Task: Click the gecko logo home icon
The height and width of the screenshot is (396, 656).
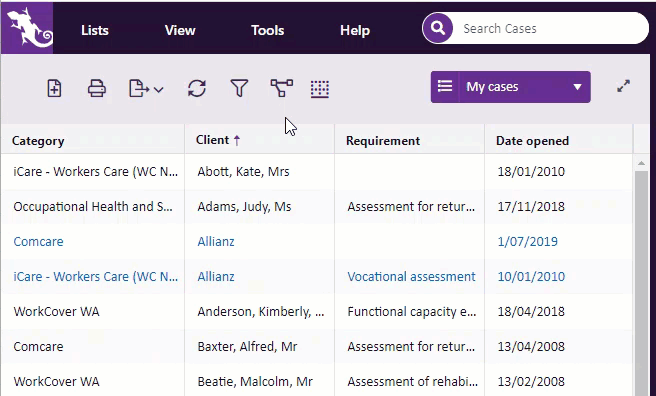Action: click(27, 28)
